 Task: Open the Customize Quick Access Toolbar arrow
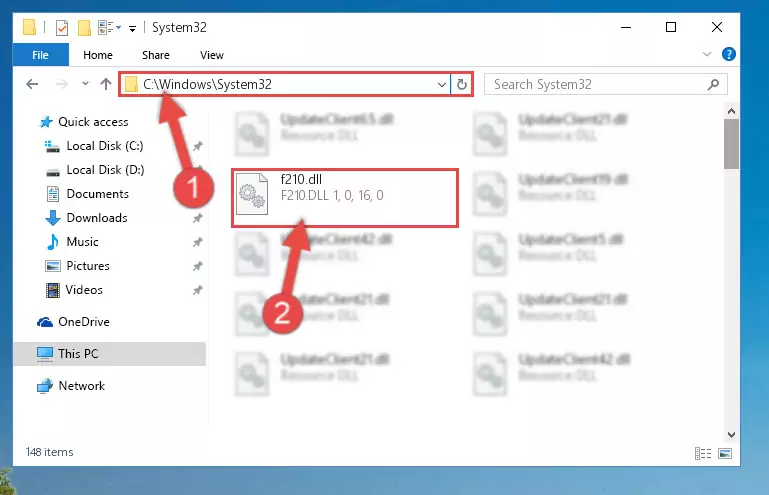[132, 28]
